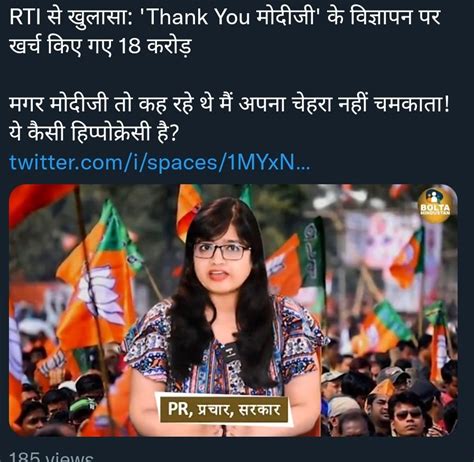The width and height of the screenshot is (474, 462).
Task: Click the 'Thank You मोदीजी' quoted phrase
Action: 227,16
